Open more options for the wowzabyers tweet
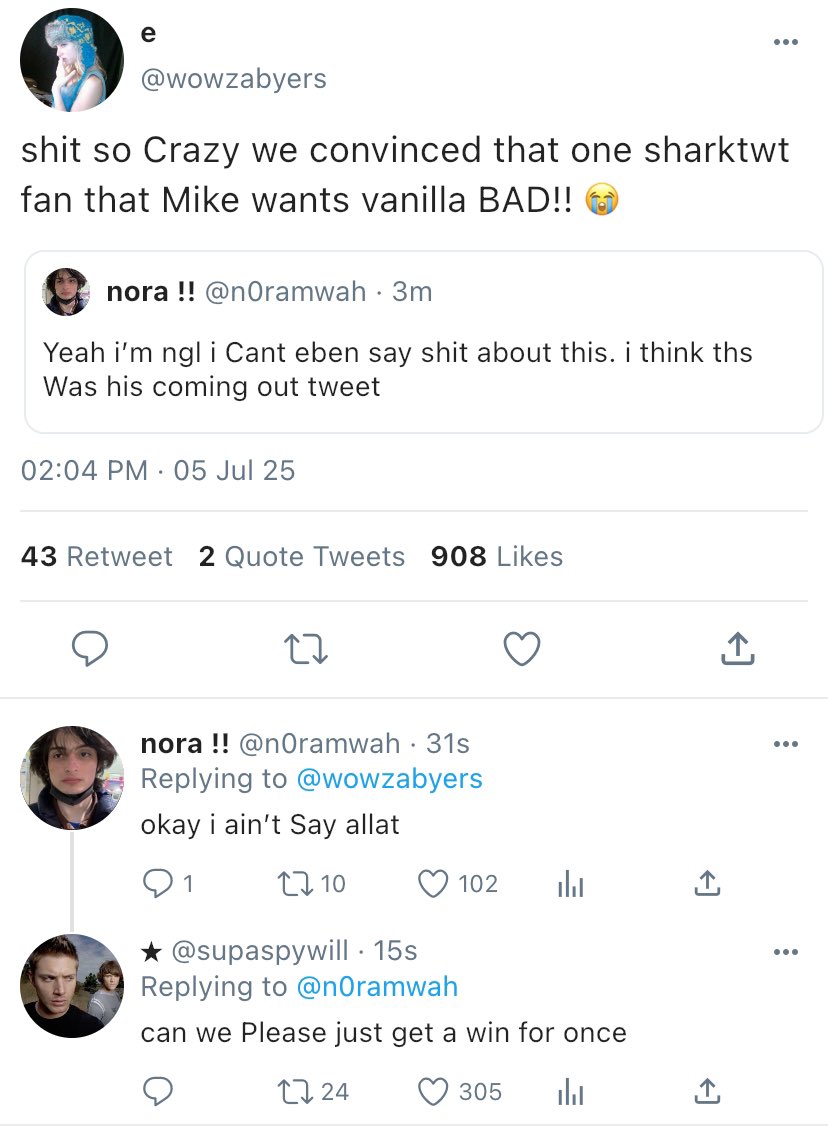The width and height of the screenshot is (828, 1131). tap(786, 42)
